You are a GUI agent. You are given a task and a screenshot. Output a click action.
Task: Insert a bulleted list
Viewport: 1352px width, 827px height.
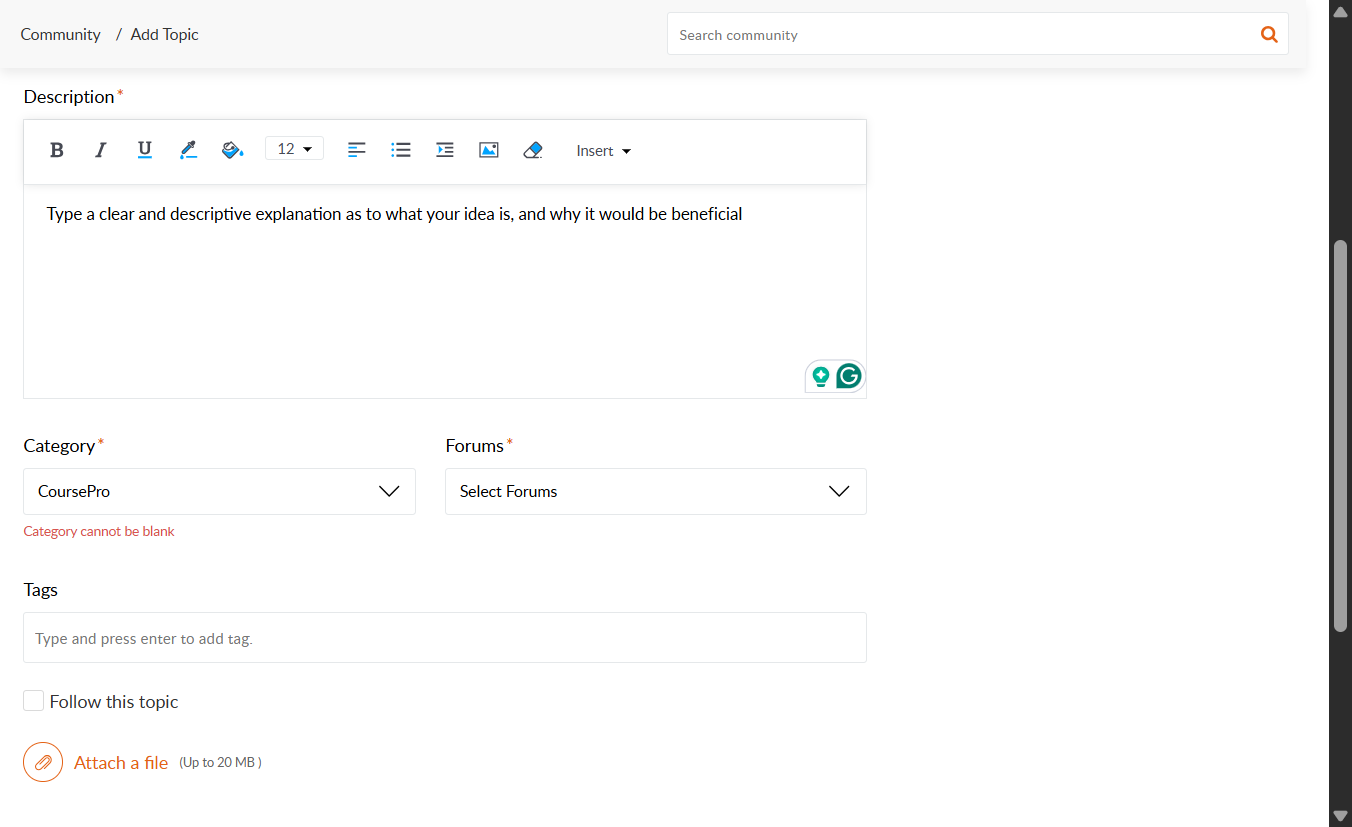[401, 150]
